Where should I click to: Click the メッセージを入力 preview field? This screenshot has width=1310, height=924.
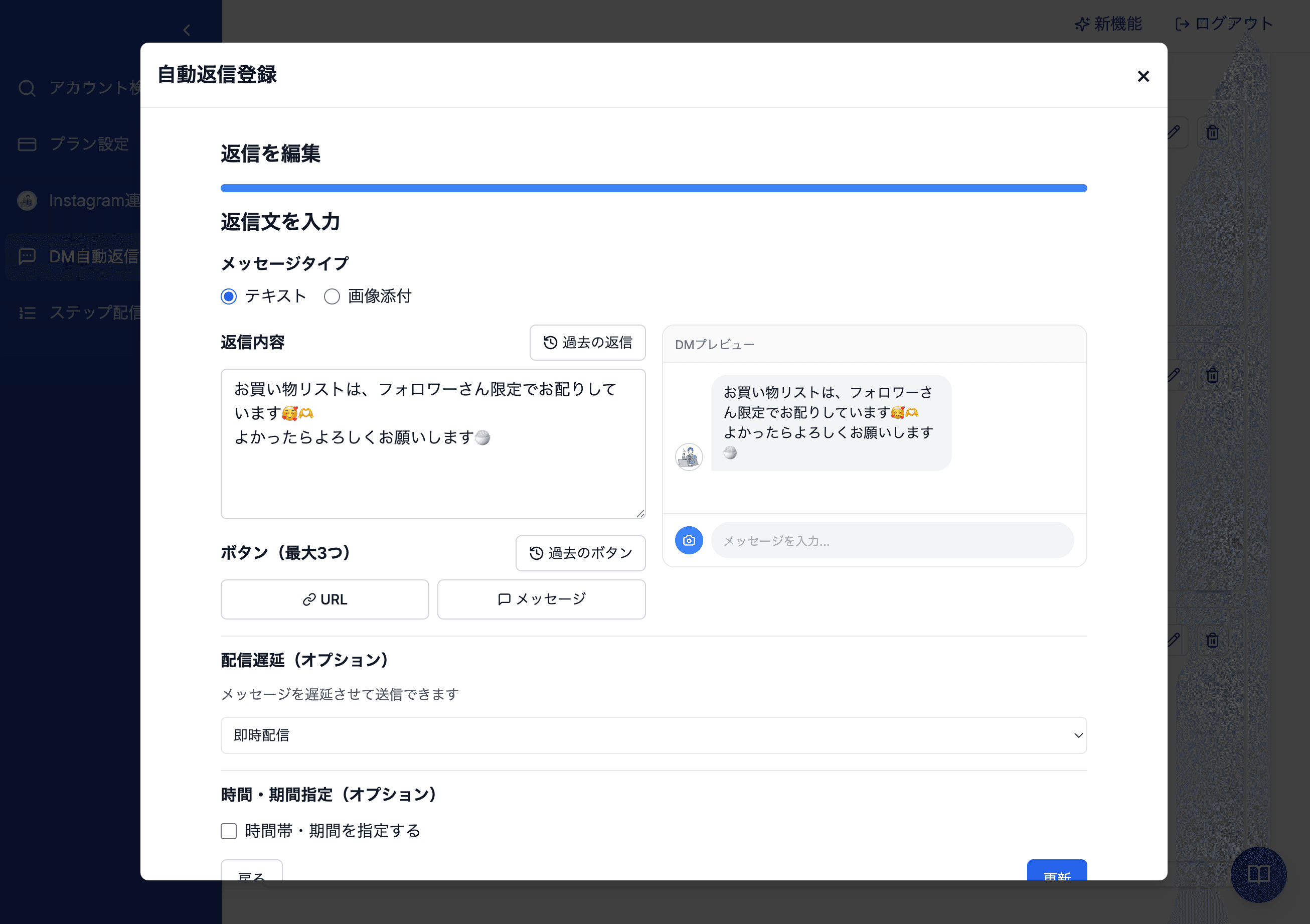click(892, 540)
